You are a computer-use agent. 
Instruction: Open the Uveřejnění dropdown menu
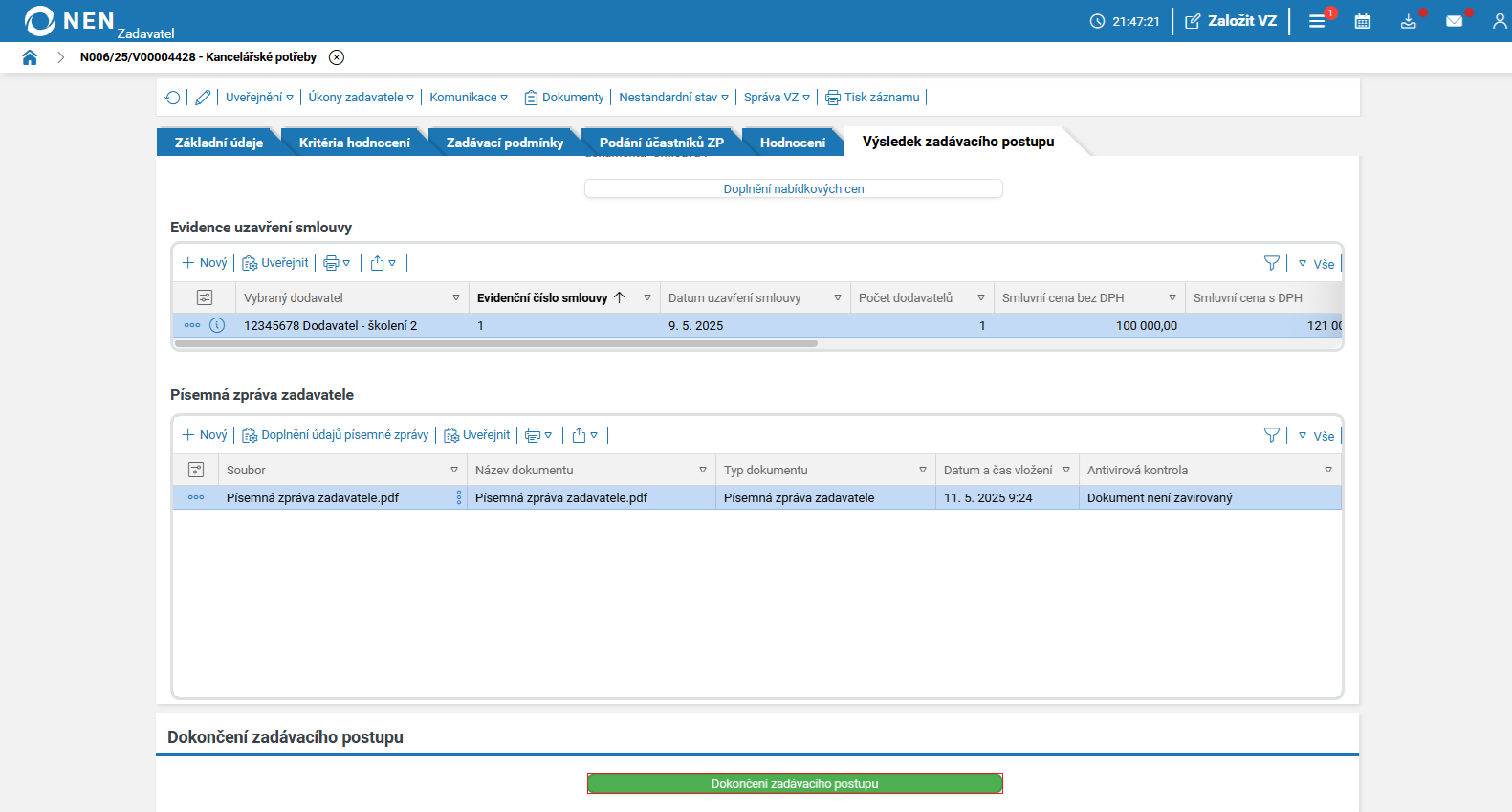click(x=259, y=98)
